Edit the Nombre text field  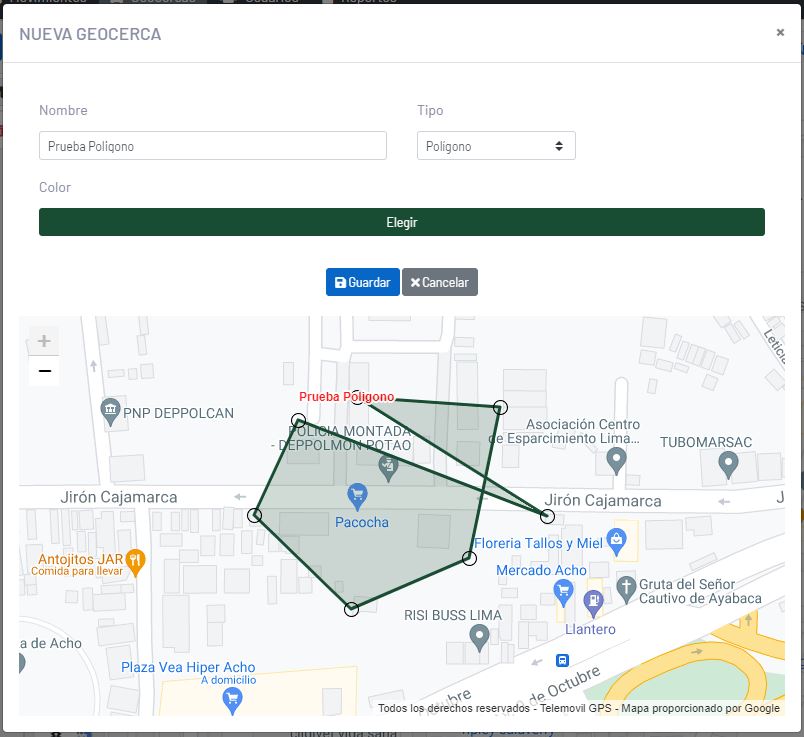click(x=213, y=146)
